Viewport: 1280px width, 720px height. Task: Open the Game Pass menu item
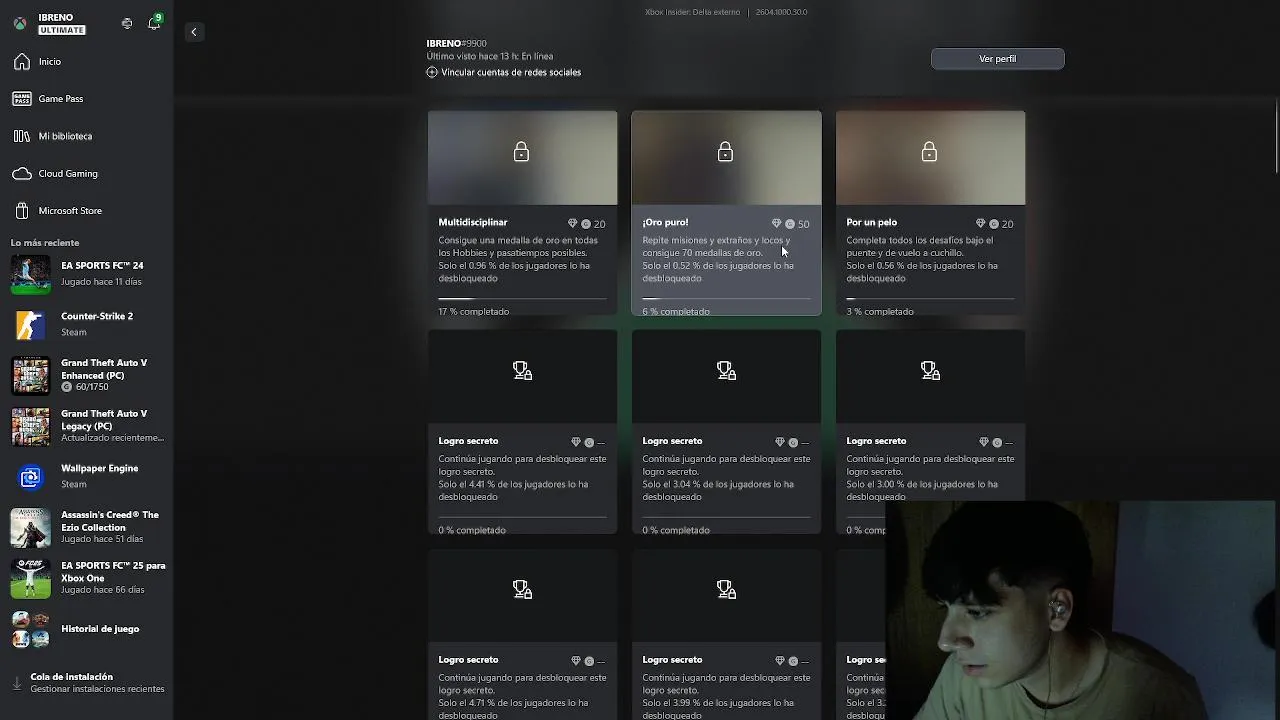coord(87,99)
